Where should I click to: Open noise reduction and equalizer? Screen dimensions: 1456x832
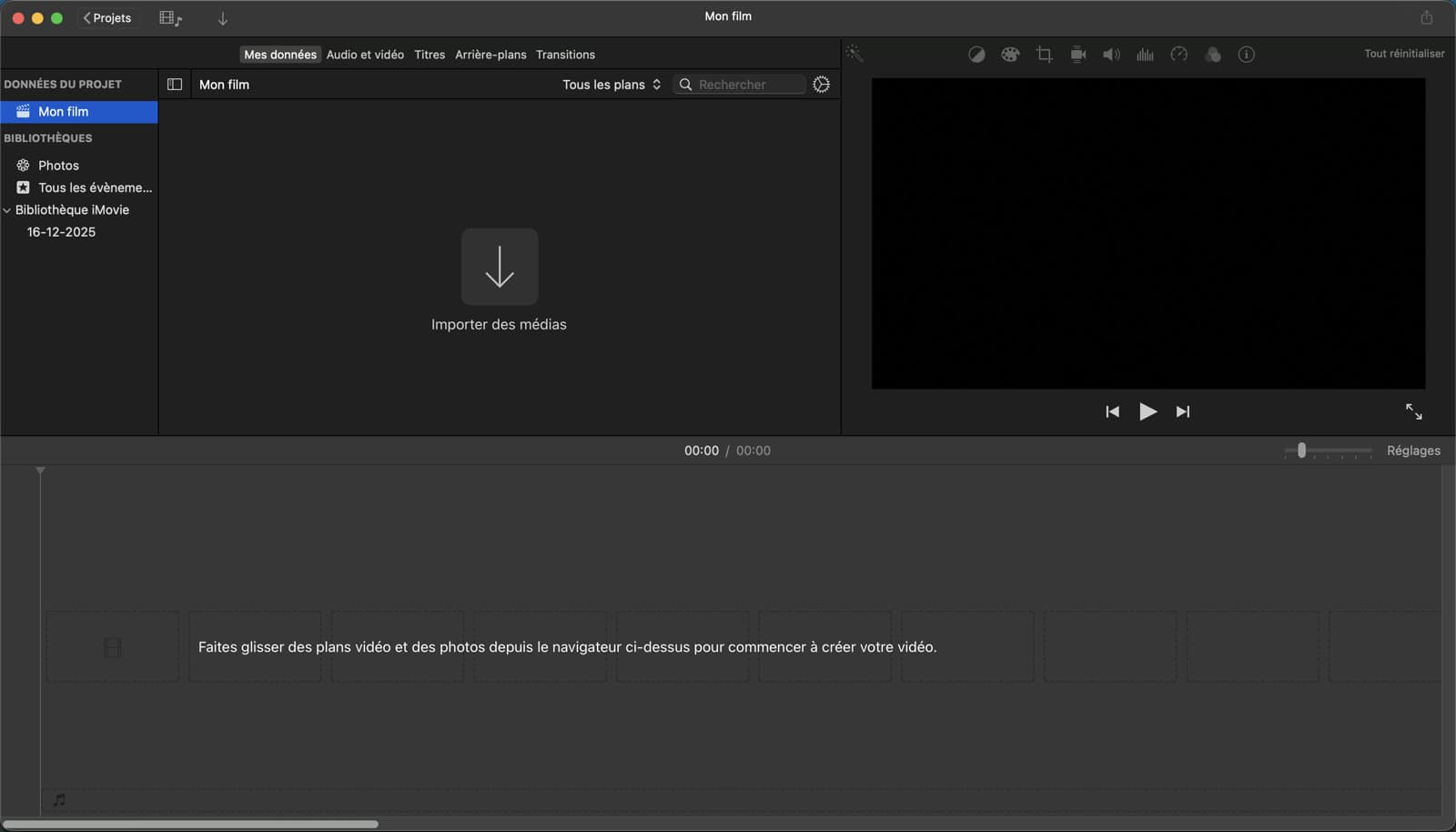pyautogui.click(x=1145, y=55)
